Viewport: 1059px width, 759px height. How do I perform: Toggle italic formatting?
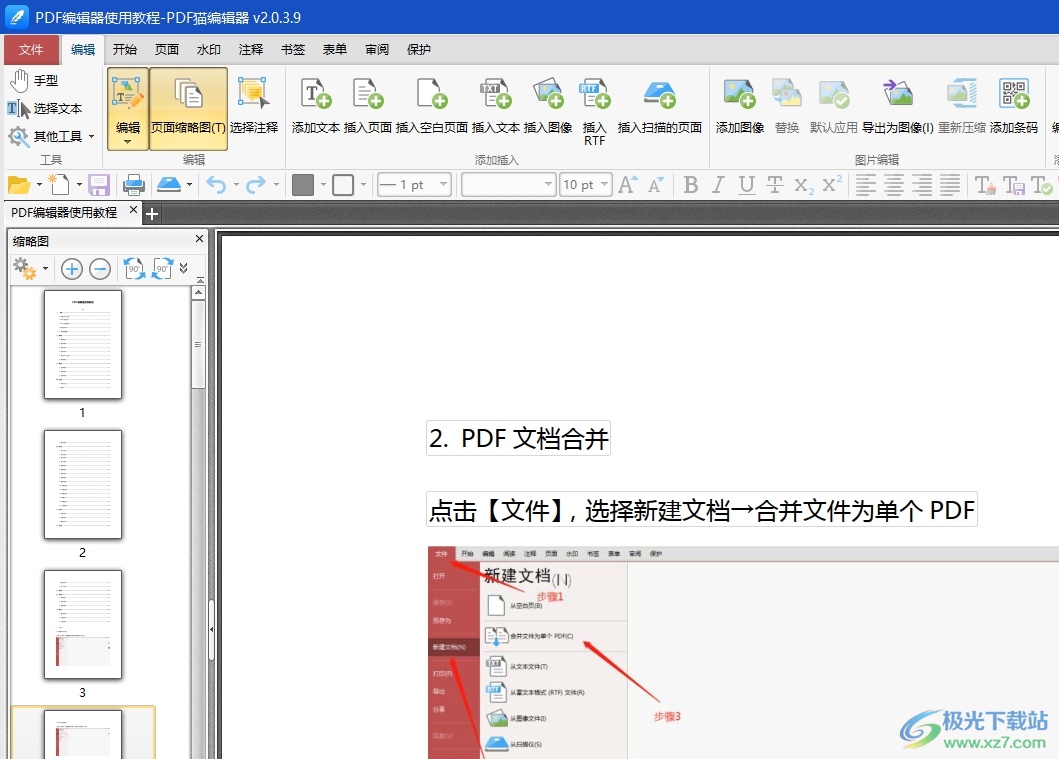tap(718, 184)
